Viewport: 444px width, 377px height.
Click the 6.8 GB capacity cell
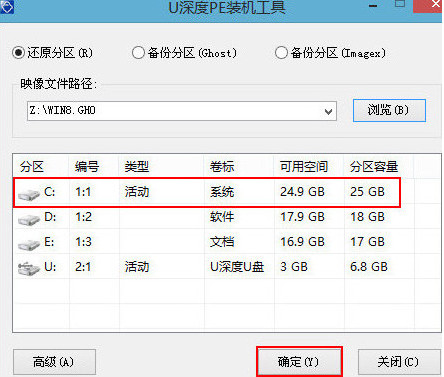pyautogui.click(x=369, y=267)
